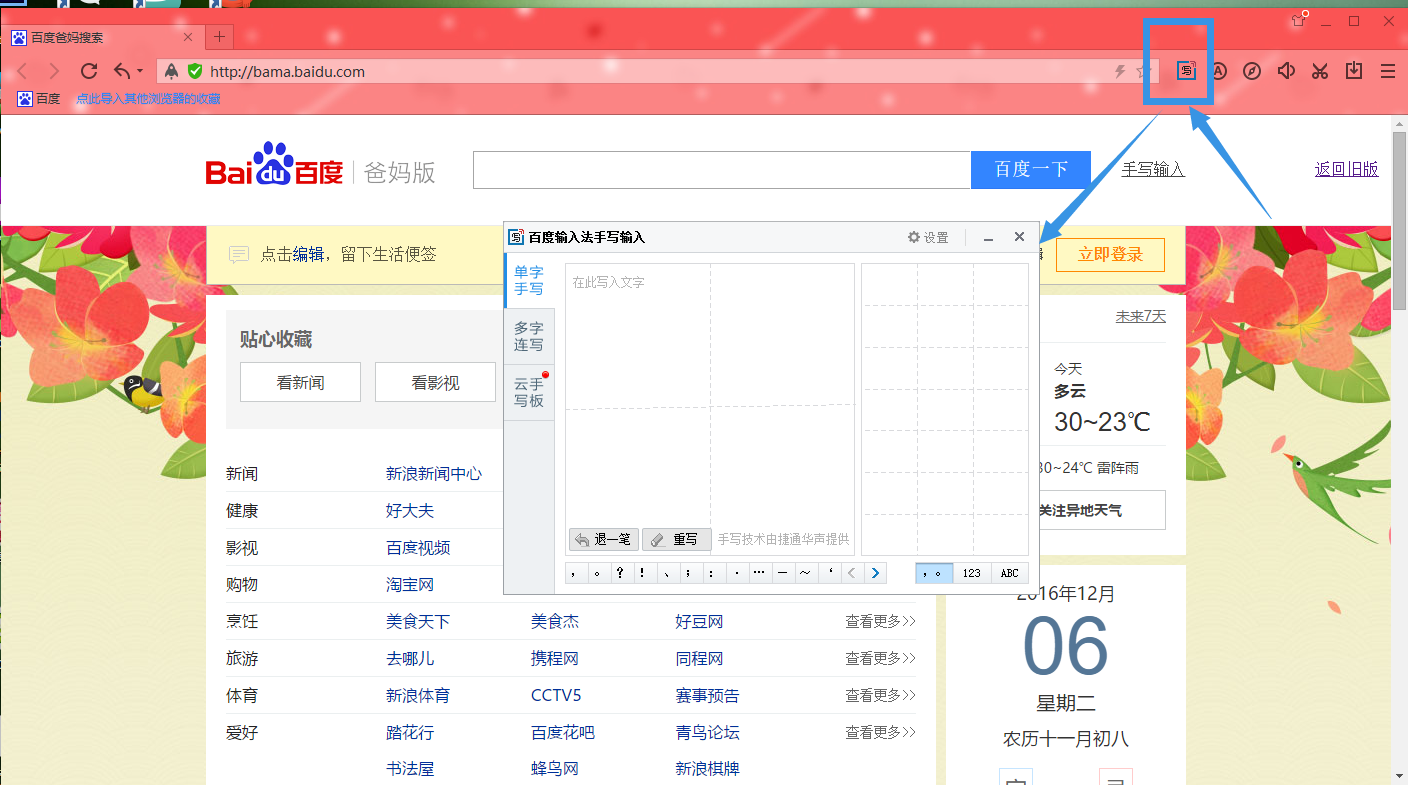Click the 手写输入 link

(x=1153, y=170)
